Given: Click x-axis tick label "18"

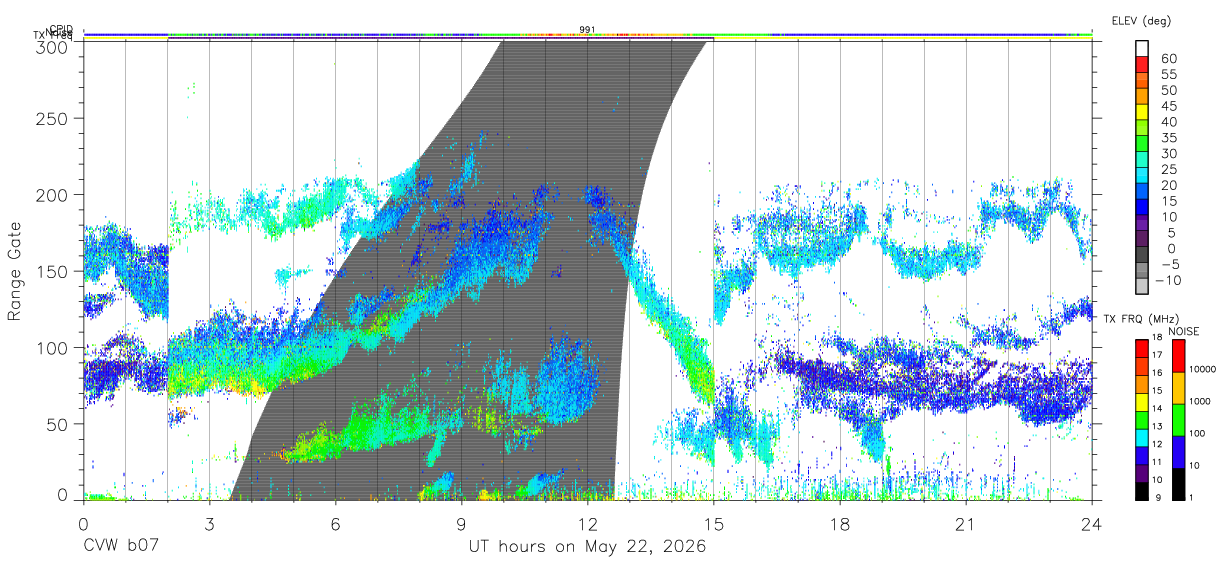Looking at the screenshot, I should coord(839,524).
